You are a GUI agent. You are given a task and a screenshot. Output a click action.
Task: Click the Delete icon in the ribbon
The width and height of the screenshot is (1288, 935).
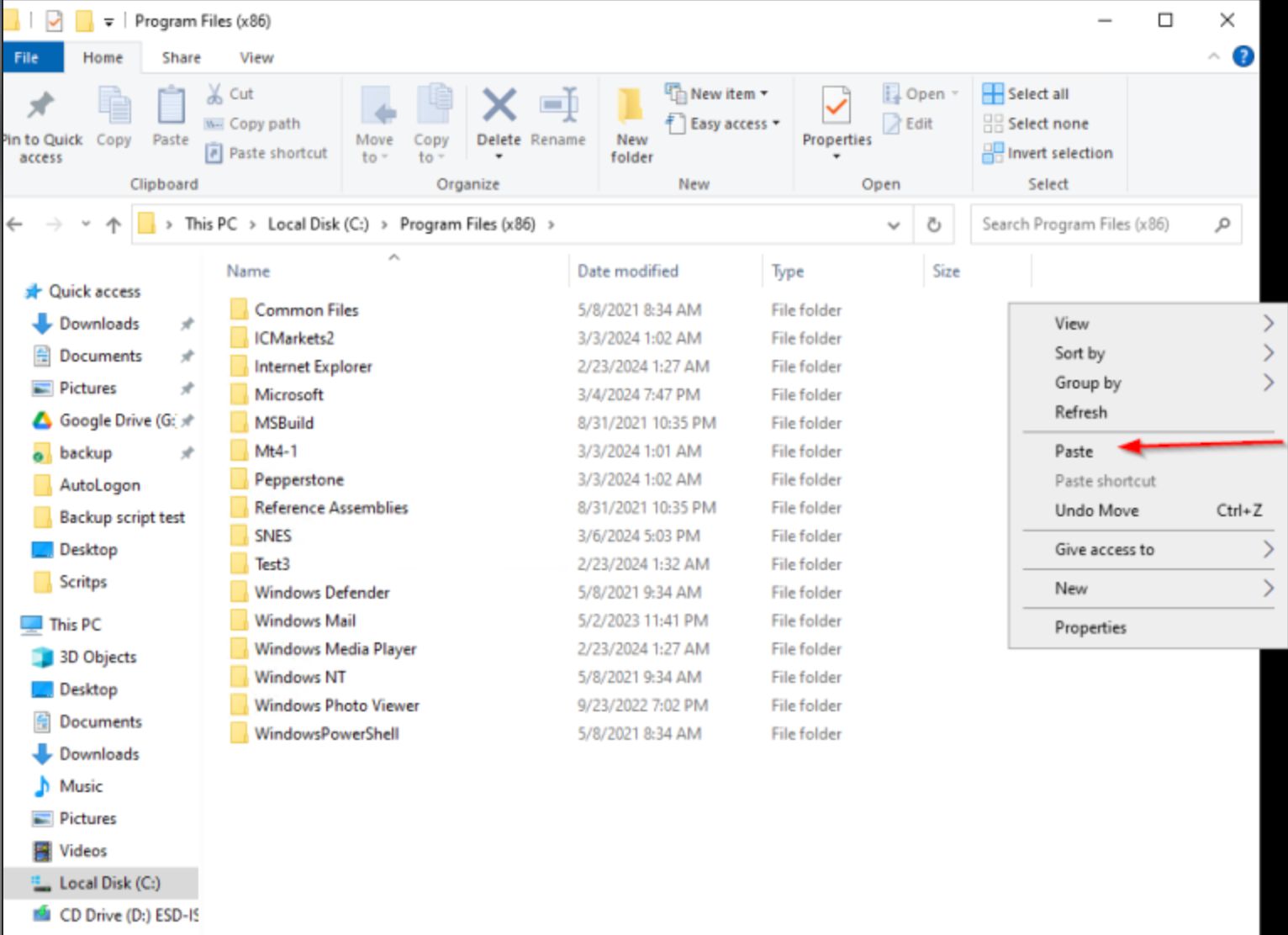[x=499, y=108]
